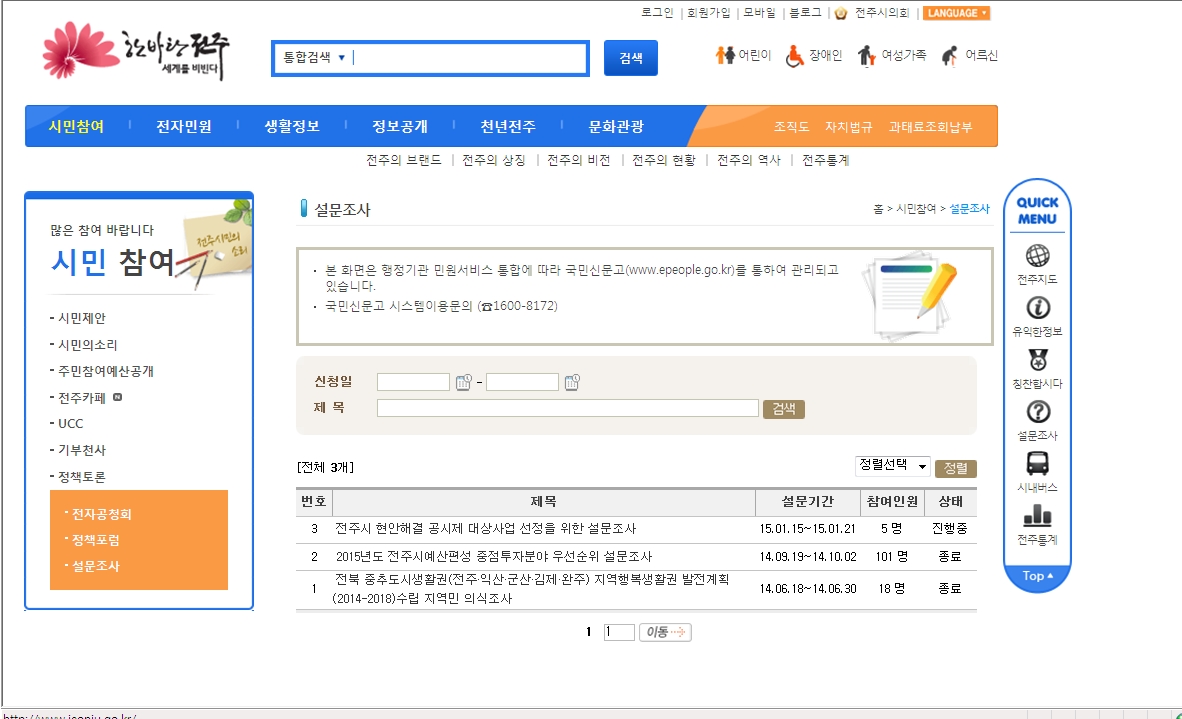The image size is (1182, 719).
Task: Select 전자공청회 in orange submenu
Action: pyautogui.click(x=101, y=514)
